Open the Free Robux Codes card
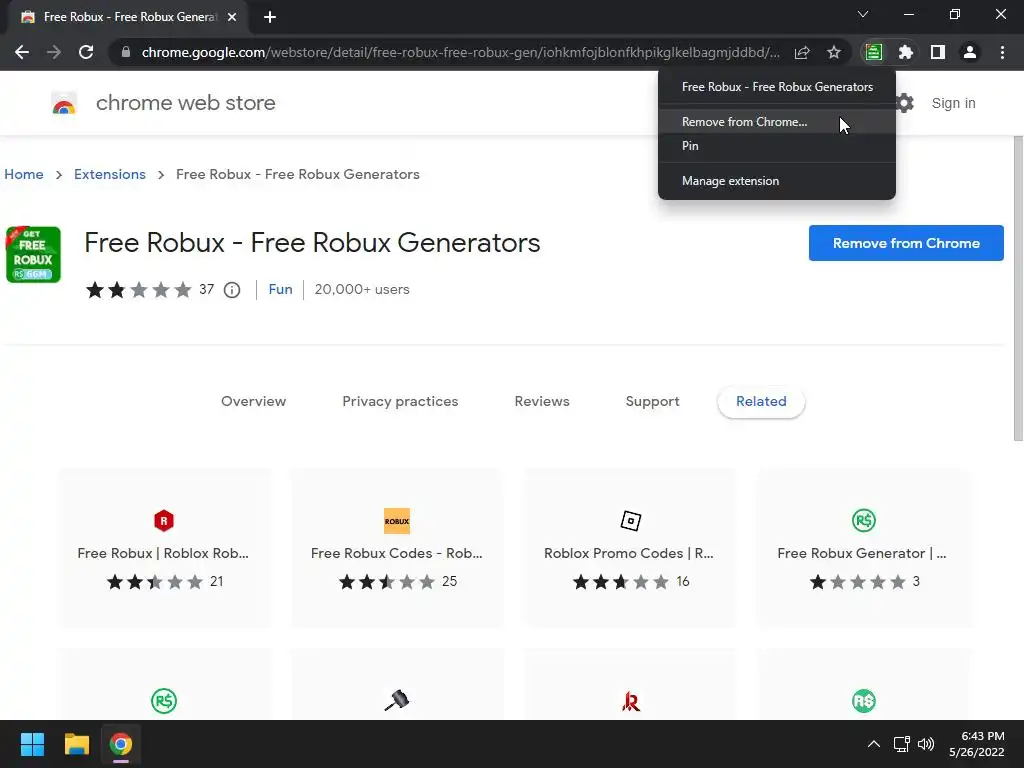Viewport: 1024px width, 768px height. (x=397, y=547)
